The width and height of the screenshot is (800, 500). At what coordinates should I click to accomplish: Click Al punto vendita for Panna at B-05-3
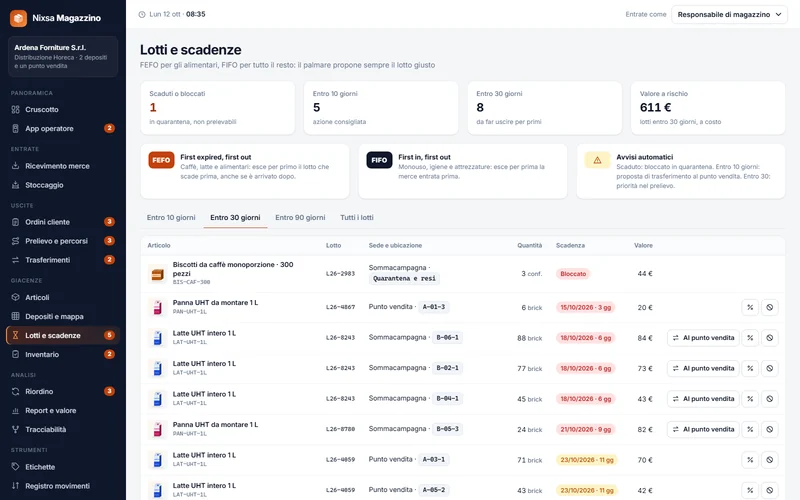point(703,430)
